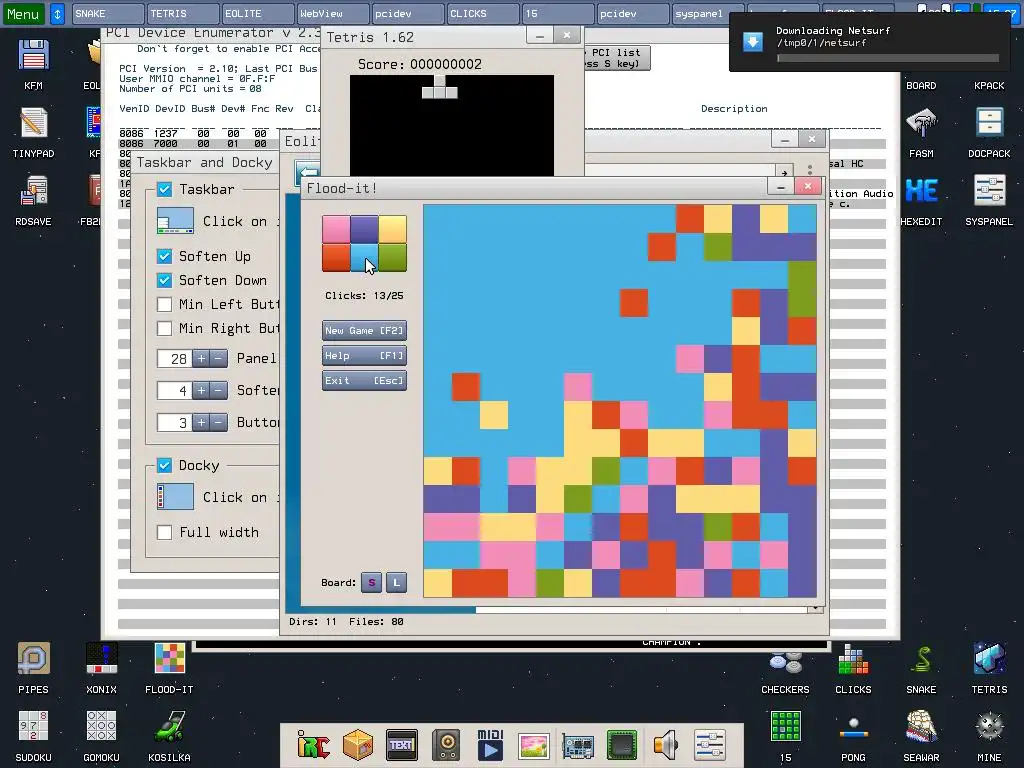
Task: Start a New Game in Flood-it
Action: 364,330
